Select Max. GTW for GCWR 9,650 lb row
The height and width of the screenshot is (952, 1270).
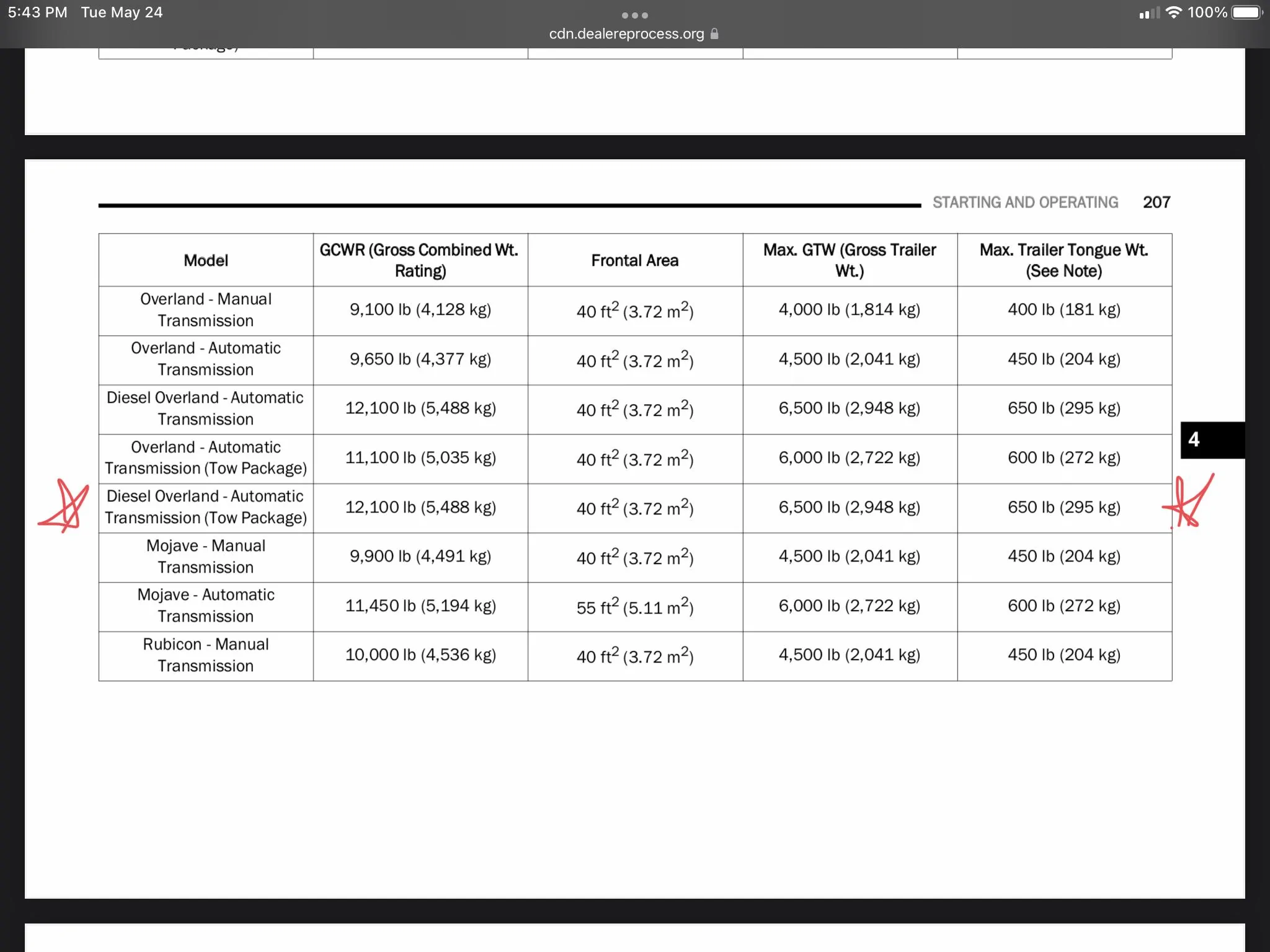[850, 359]
